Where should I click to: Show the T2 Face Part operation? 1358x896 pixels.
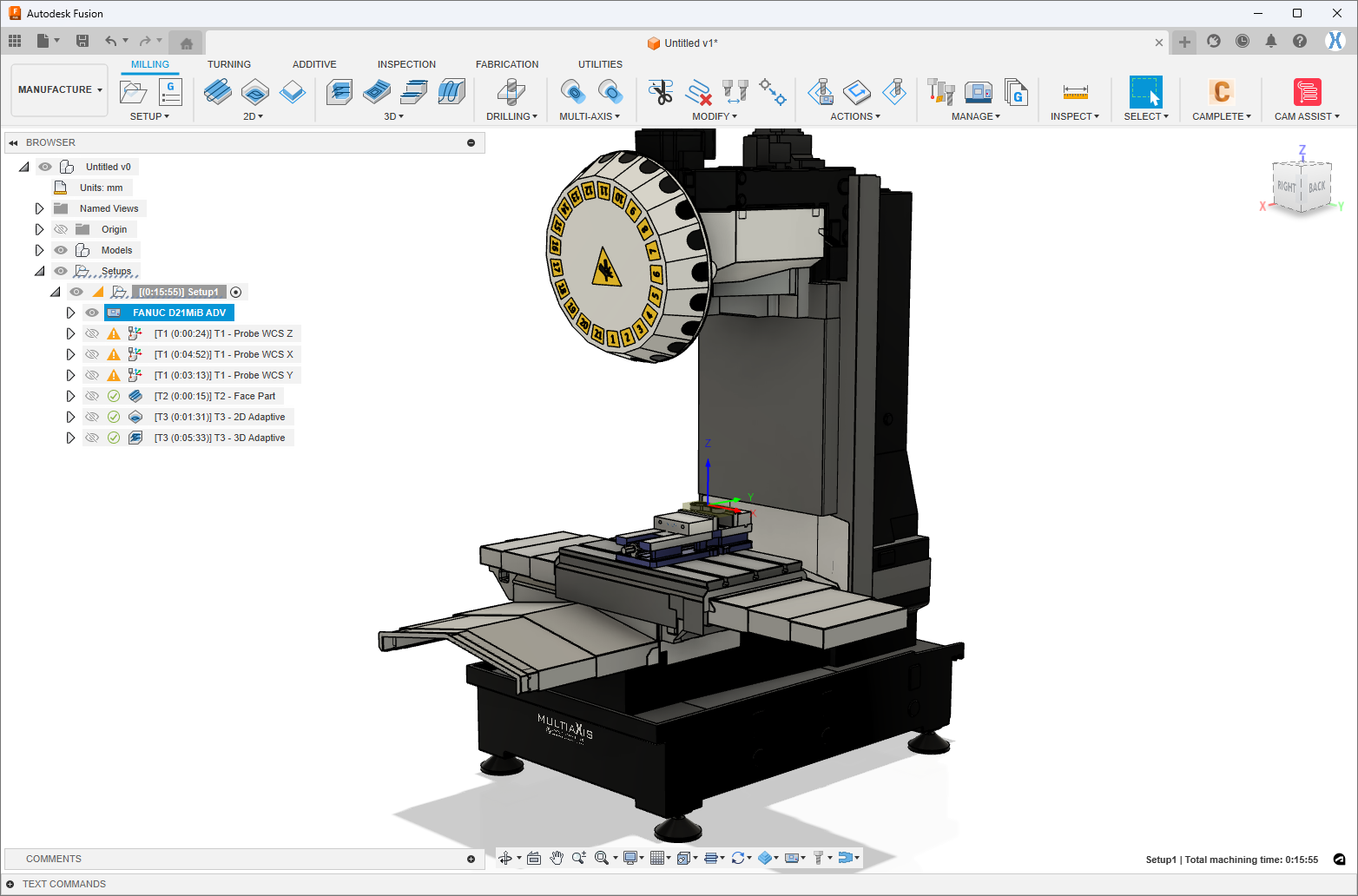[x=92, y=396]
